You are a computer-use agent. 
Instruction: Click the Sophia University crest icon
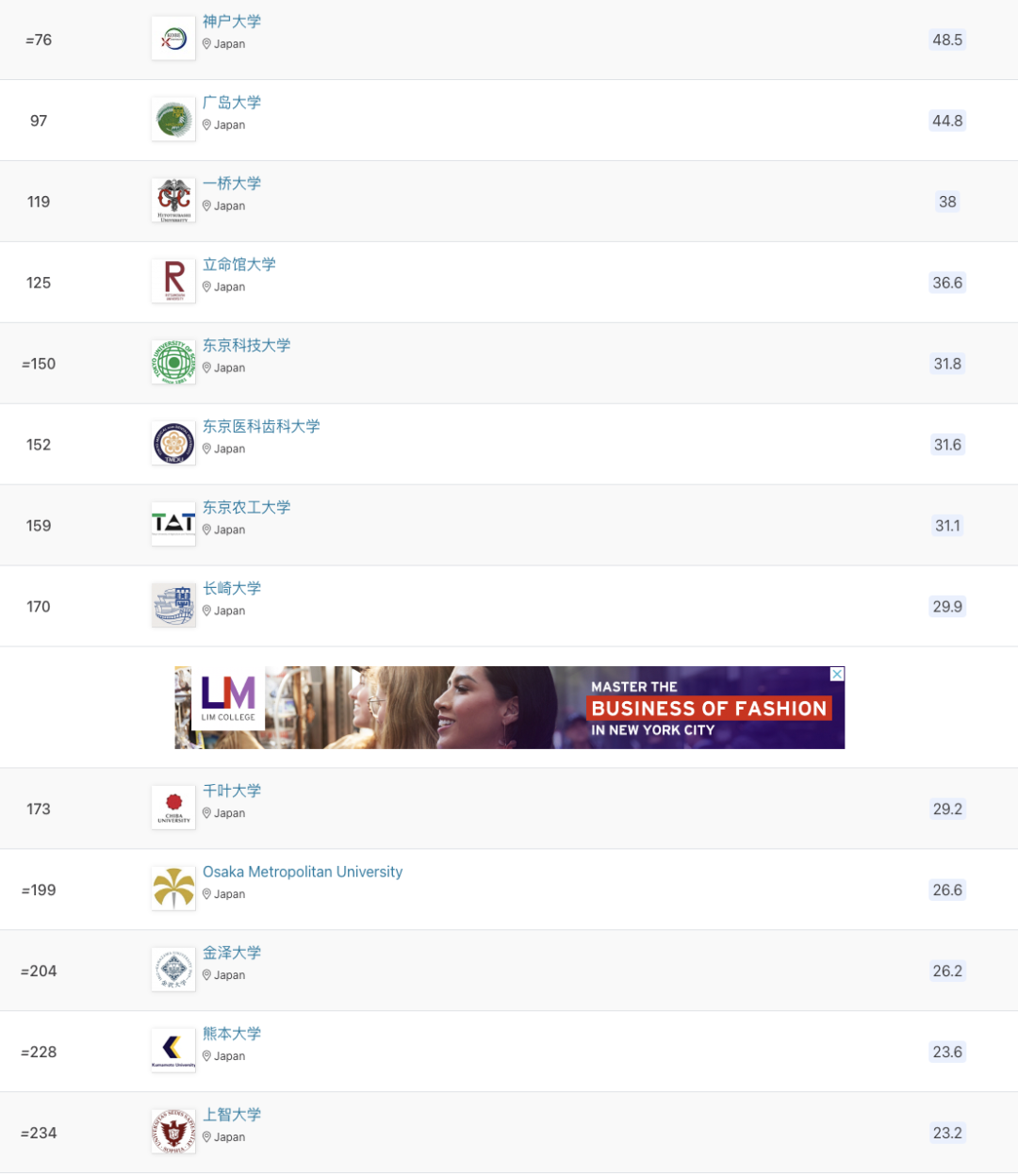173,1133
